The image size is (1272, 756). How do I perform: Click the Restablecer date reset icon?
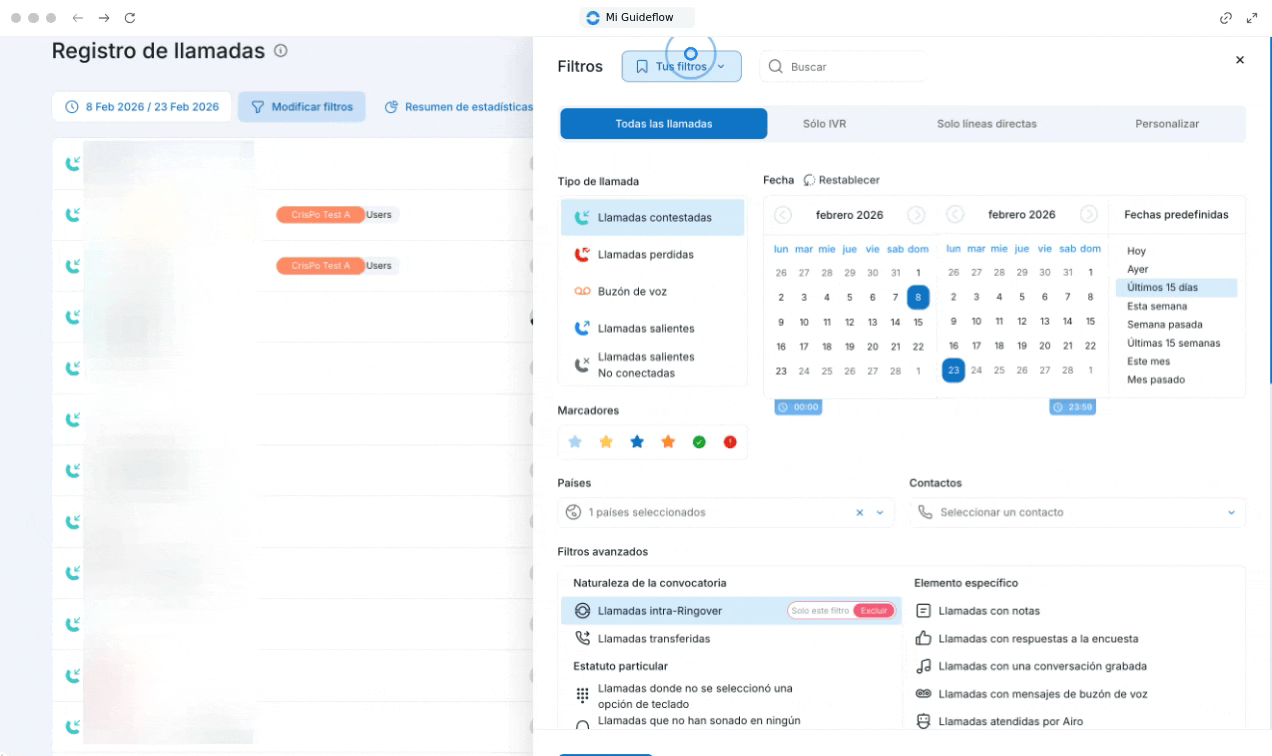coord(810,180)
